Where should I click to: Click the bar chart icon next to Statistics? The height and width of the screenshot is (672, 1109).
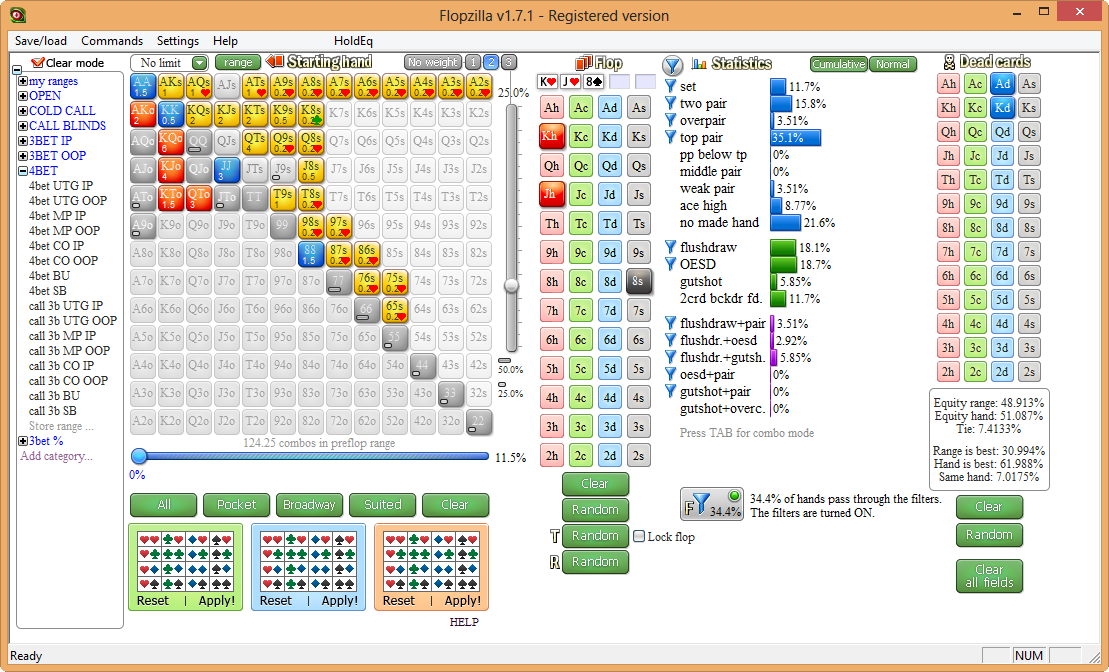(699, 64)
